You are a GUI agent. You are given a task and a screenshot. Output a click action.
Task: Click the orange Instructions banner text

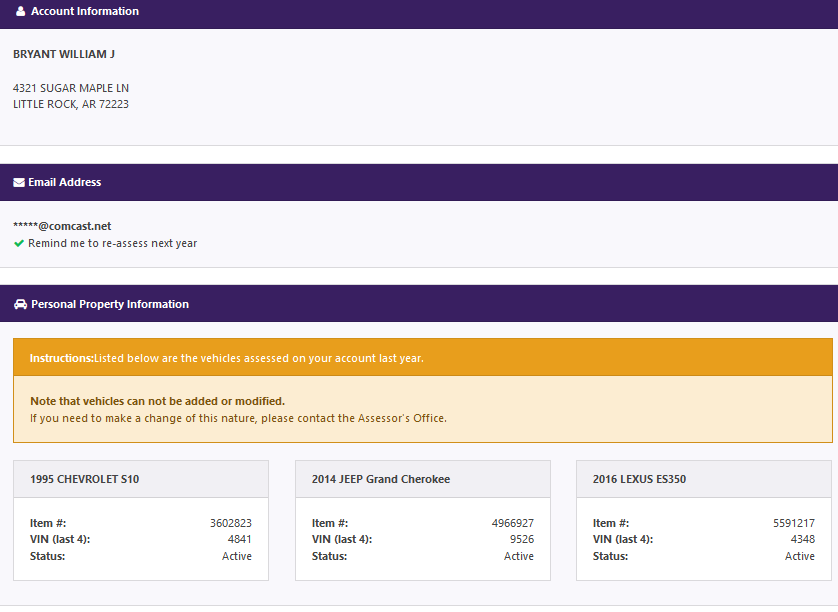coord(227,358)
